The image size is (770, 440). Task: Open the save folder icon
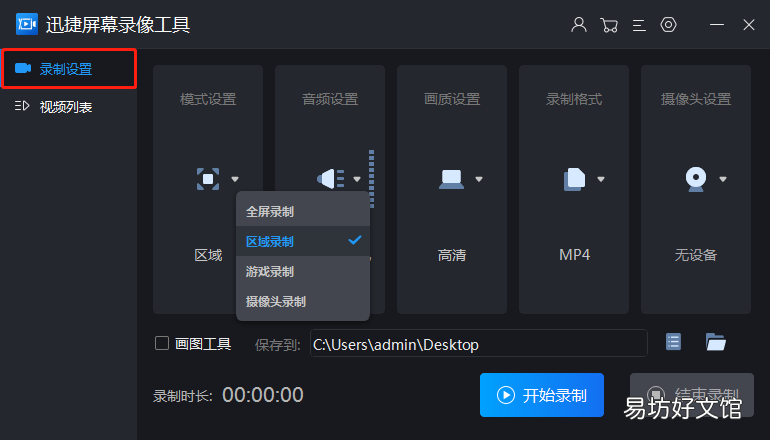(x=715, y=342)
